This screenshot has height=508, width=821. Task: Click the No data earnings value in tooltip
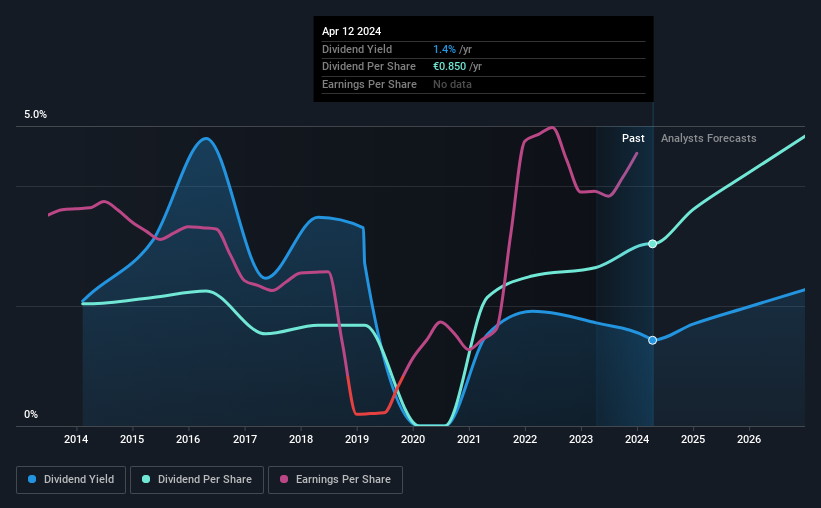pos(452,84)
